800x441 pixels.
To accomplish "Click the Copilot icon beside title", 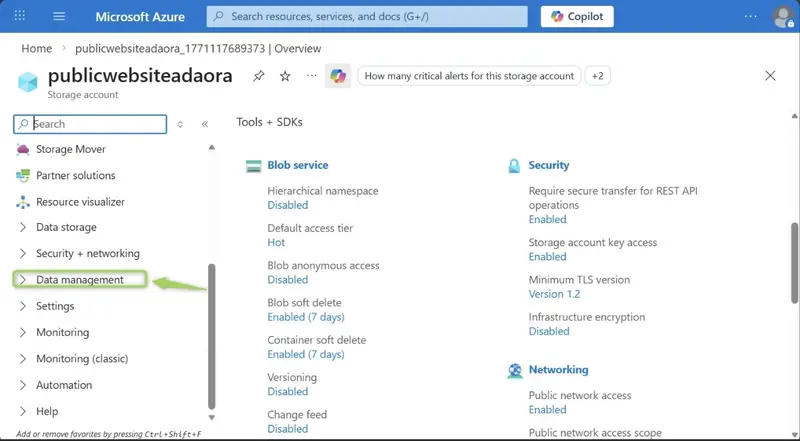I will (x=338, y=76).
